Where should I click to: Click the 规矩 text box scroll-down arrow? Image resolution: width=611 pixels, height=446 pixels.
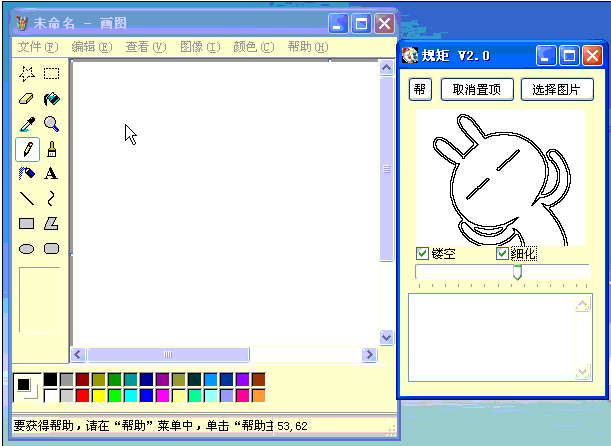click(x=583, y=372)
